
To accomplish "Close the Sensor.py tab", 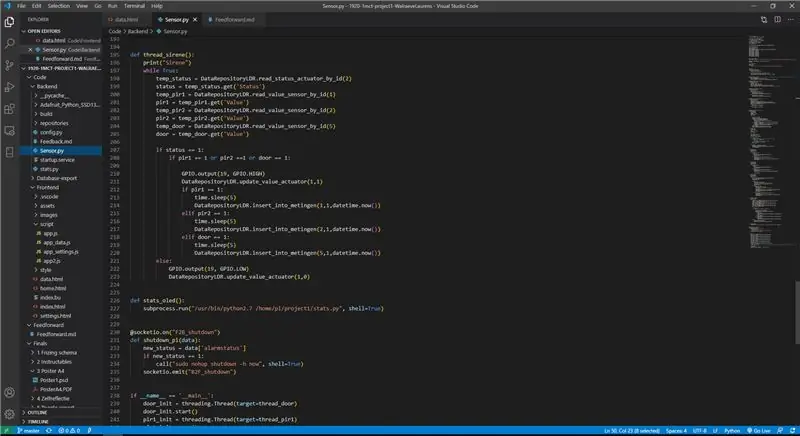I will 195,19.
